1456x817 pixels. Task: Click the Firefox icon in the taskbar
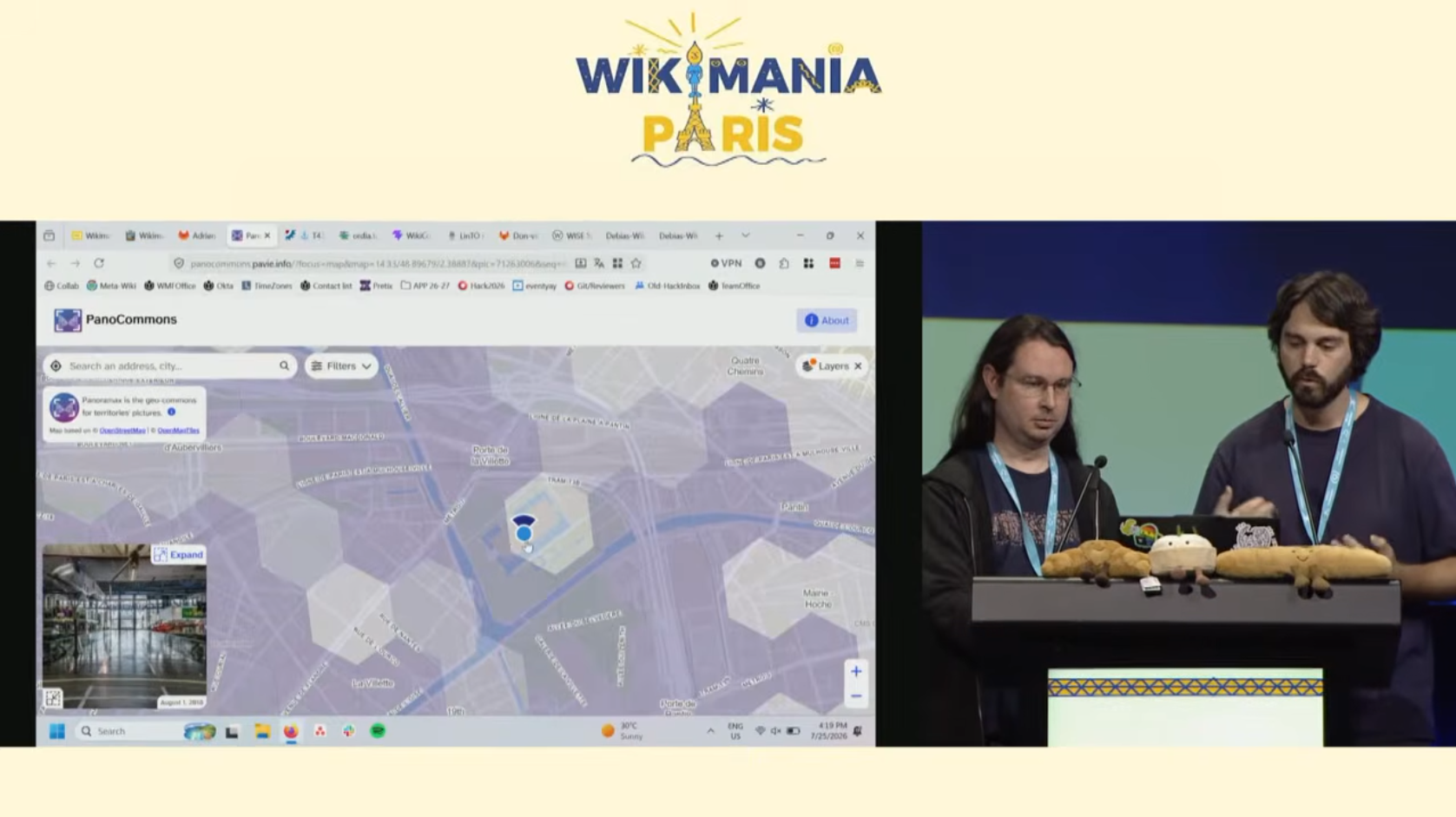pos(291,731)
